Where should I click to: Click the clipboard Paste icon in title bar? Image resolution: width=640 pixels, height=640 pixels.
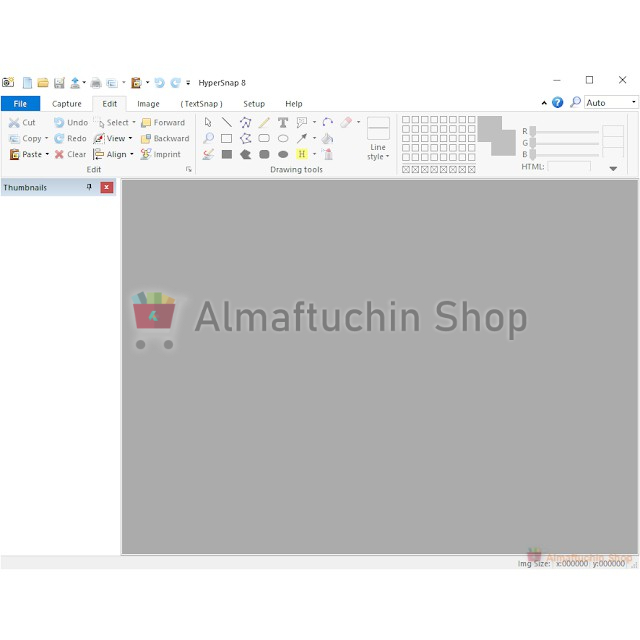click(x=136, y=83)
